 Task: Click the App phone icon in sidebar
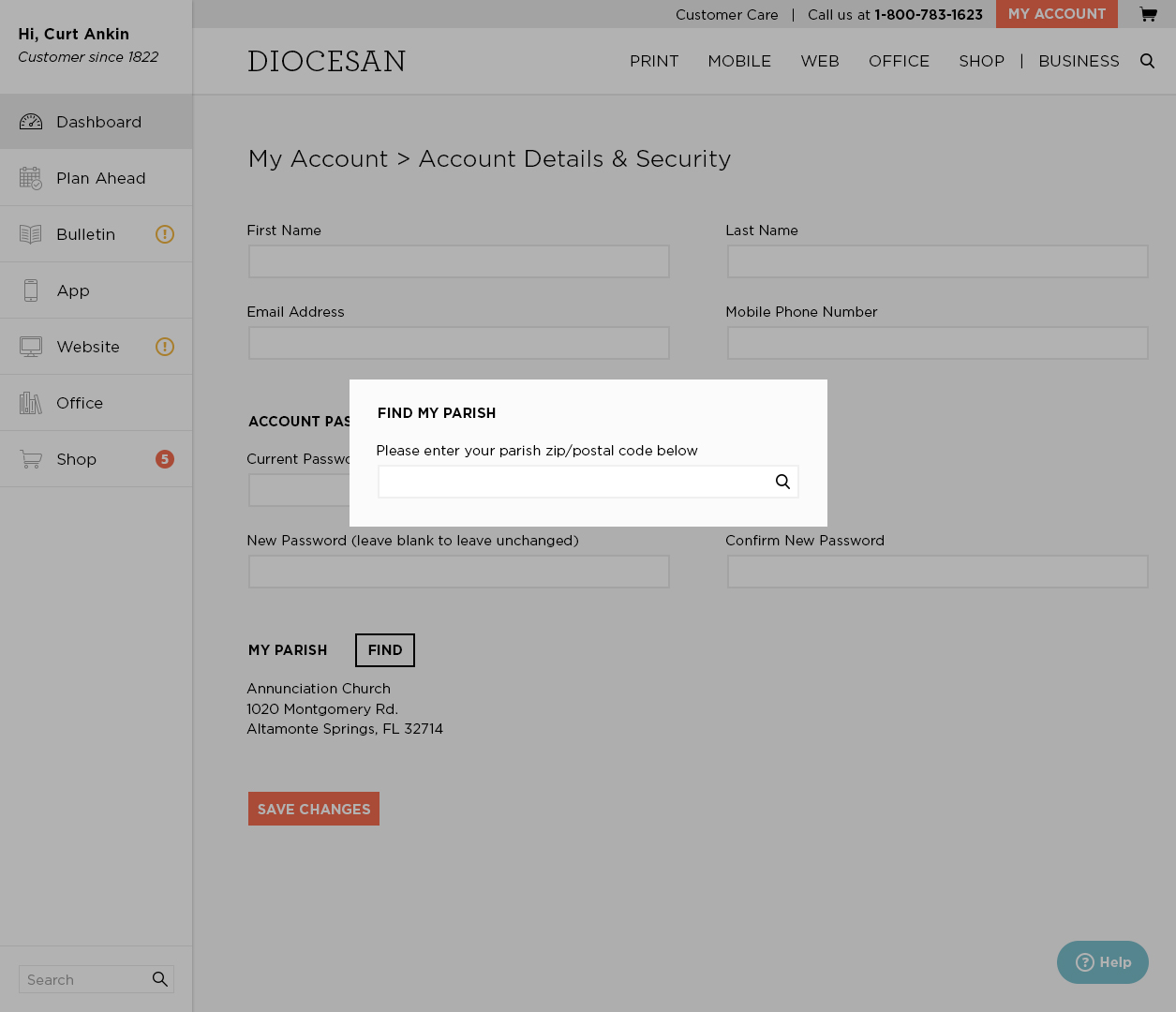pyautogui.click(x=31, y=290)
